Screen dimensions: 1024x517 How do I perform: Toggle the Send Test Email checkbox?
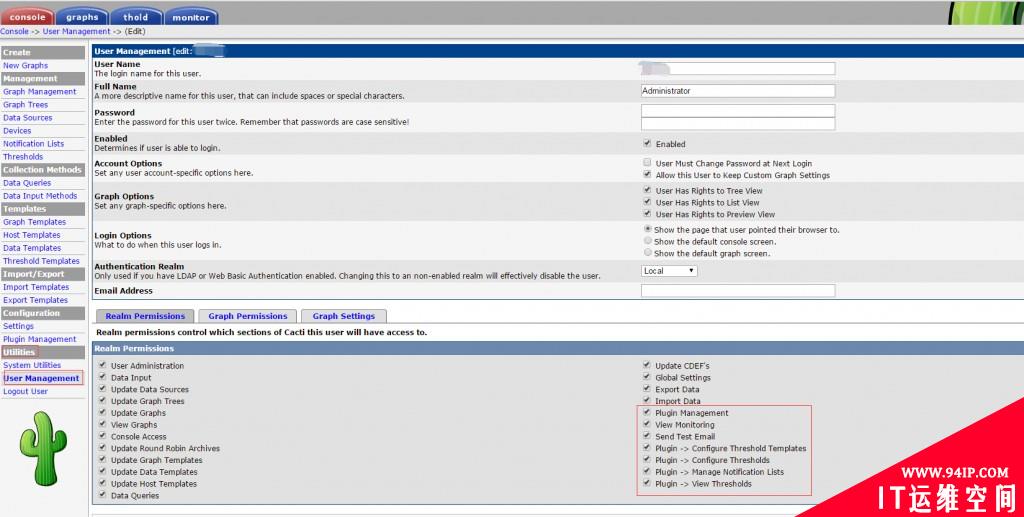coord(647,435)
